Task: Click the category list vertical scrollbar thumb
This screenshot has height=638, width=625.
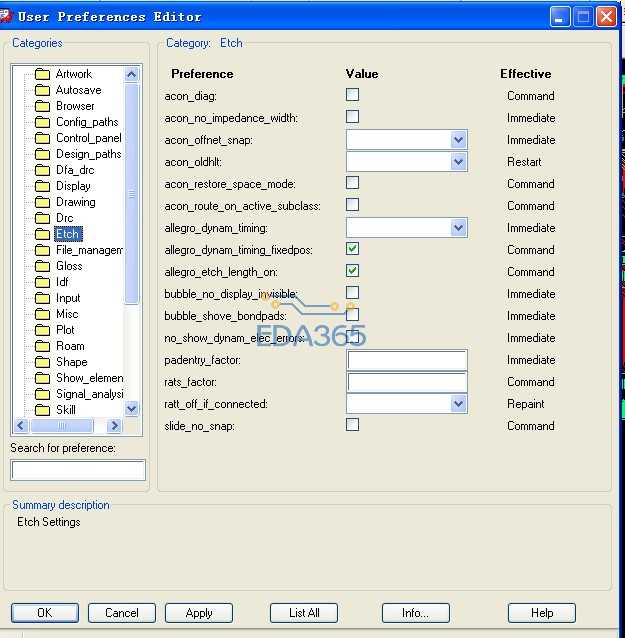Action: tap(131, 194)
